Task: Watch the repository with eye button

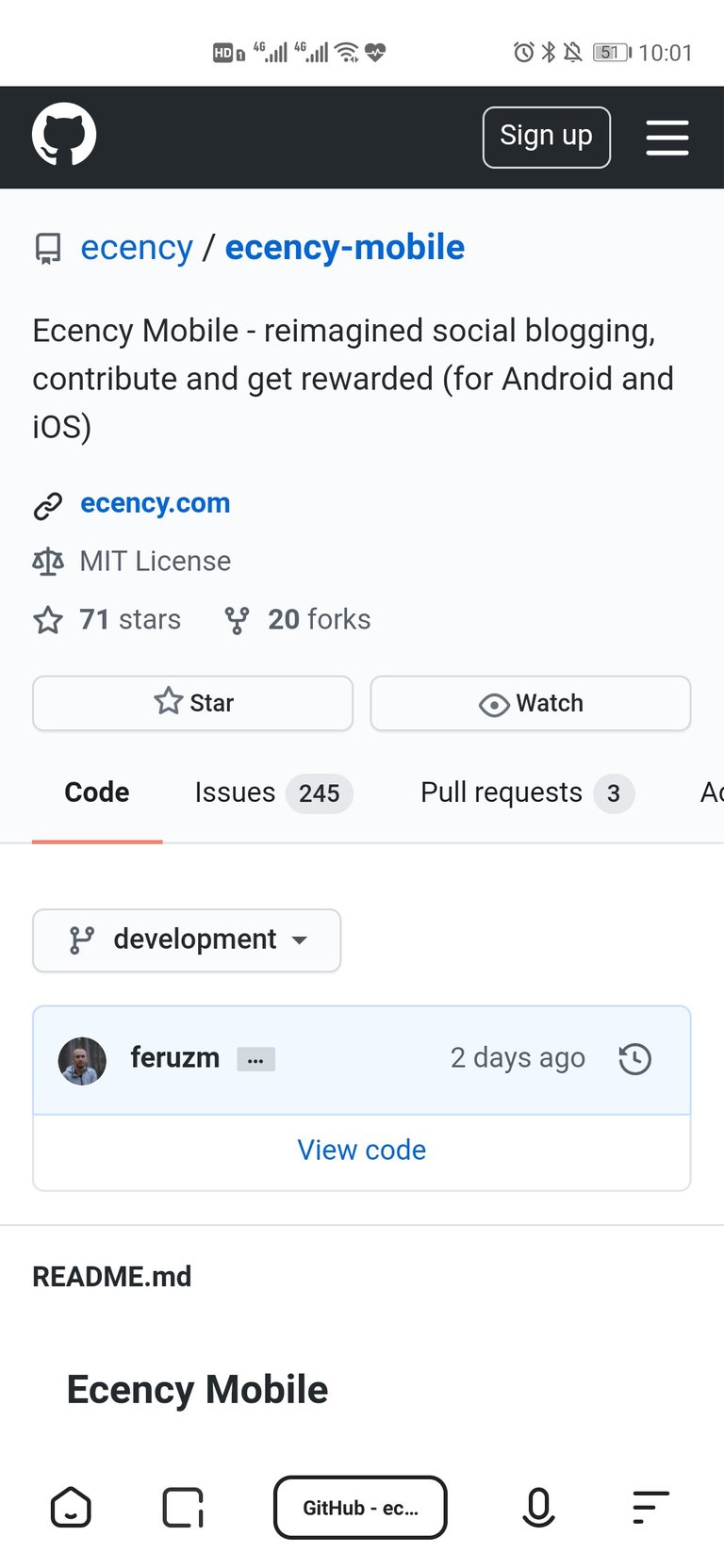Action: coord(531,703)
